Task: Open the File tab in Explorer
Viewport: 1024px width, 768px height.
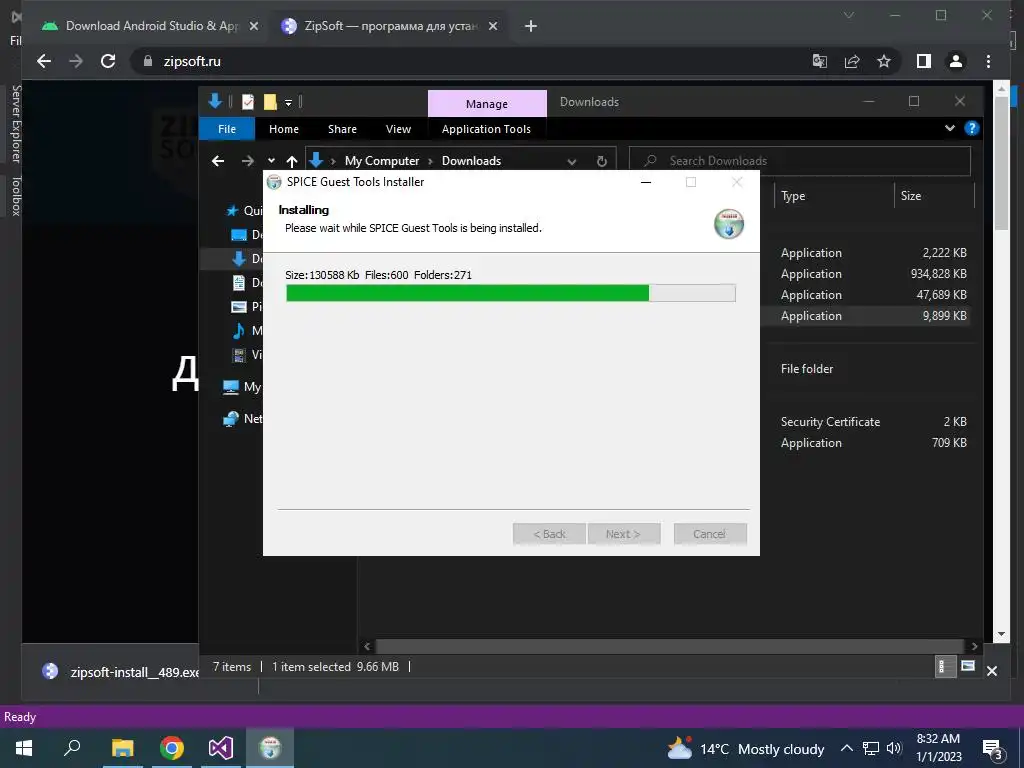Action: (x=227, y=129)
